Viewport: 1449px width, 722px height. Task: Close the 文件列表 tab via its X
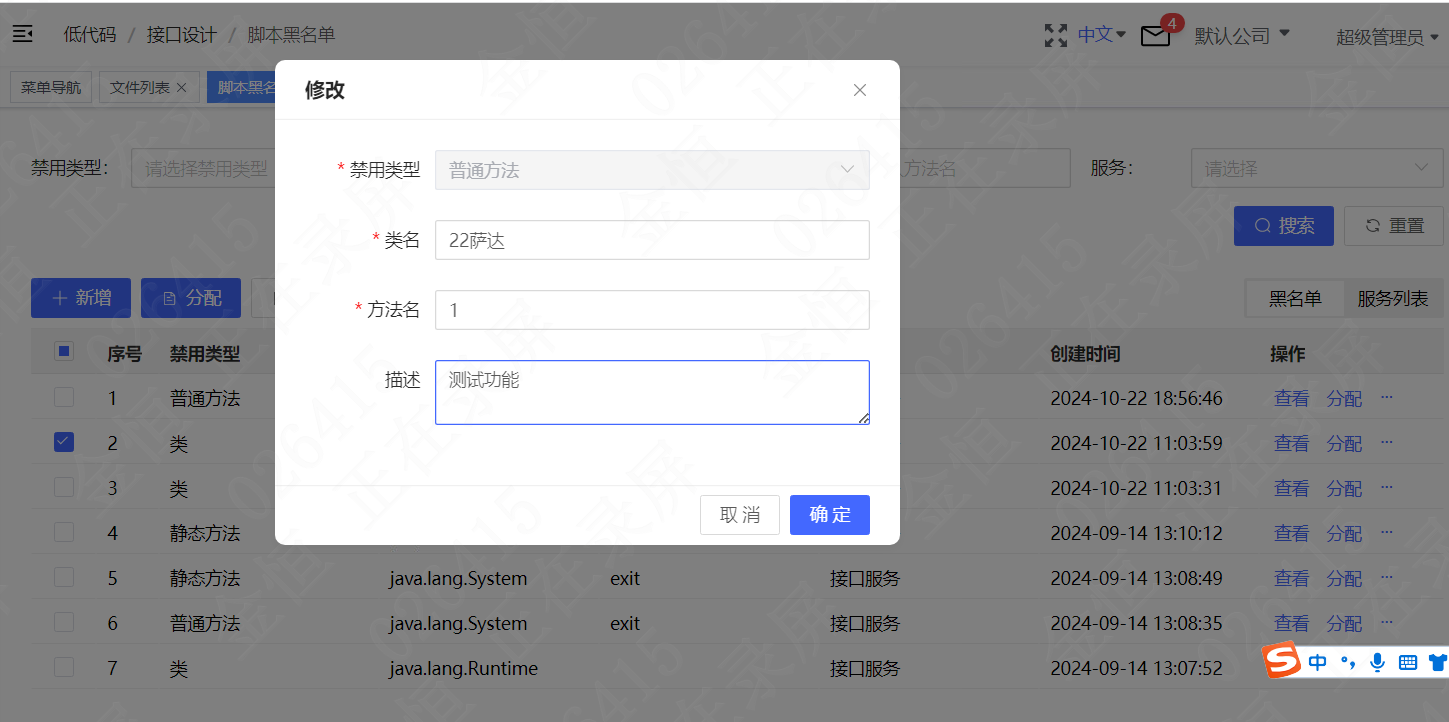[181, 88]
